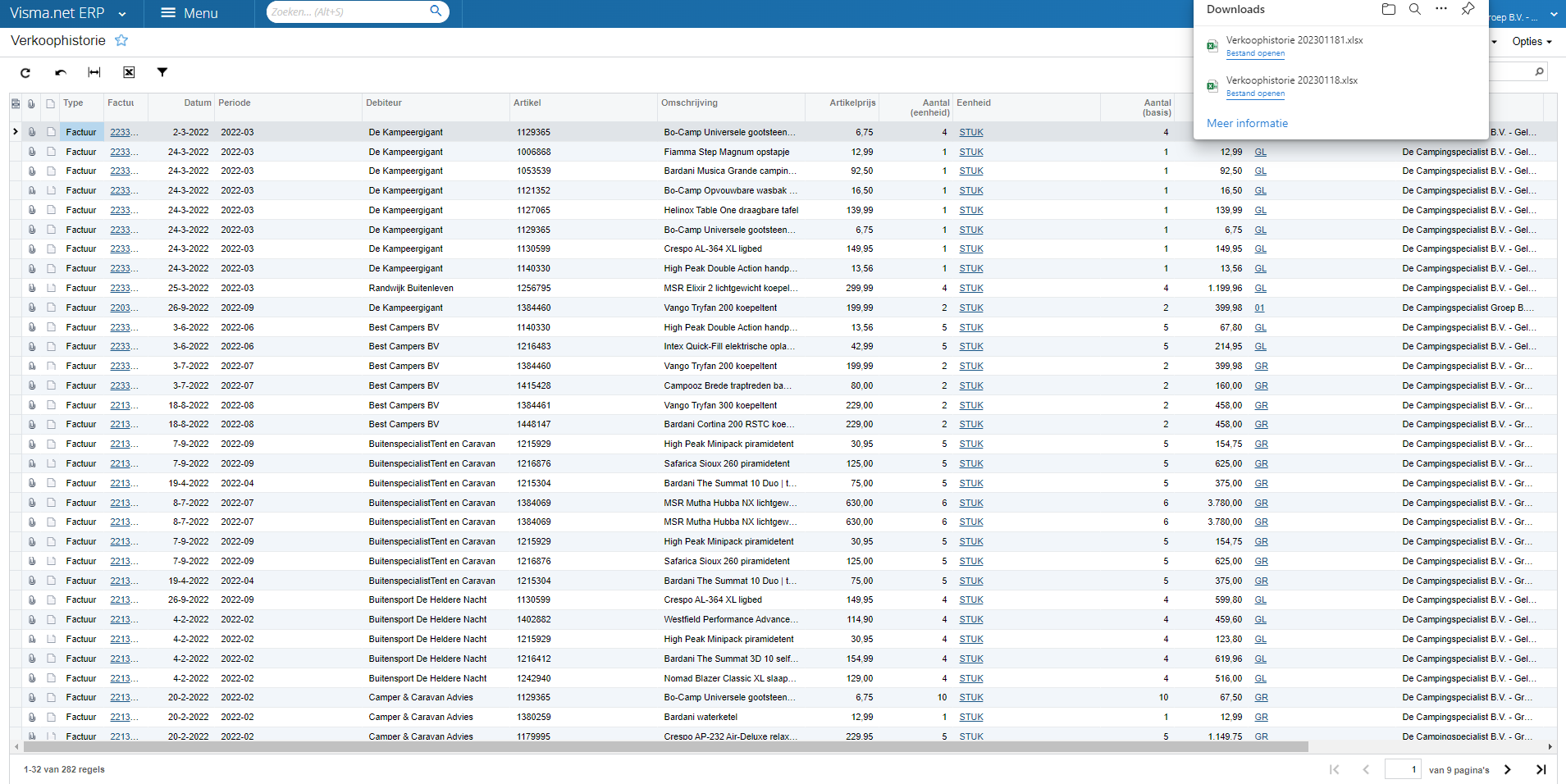This screenshot has height=784, width=1566.
Task: Export the grid to Excel
Action: point(129,73)
